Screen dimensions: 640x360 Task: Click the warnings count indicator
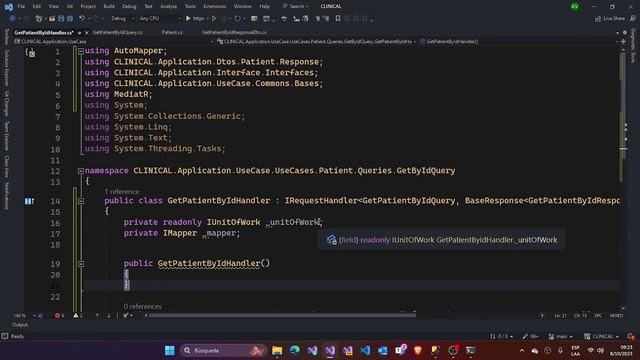point(78,316)
